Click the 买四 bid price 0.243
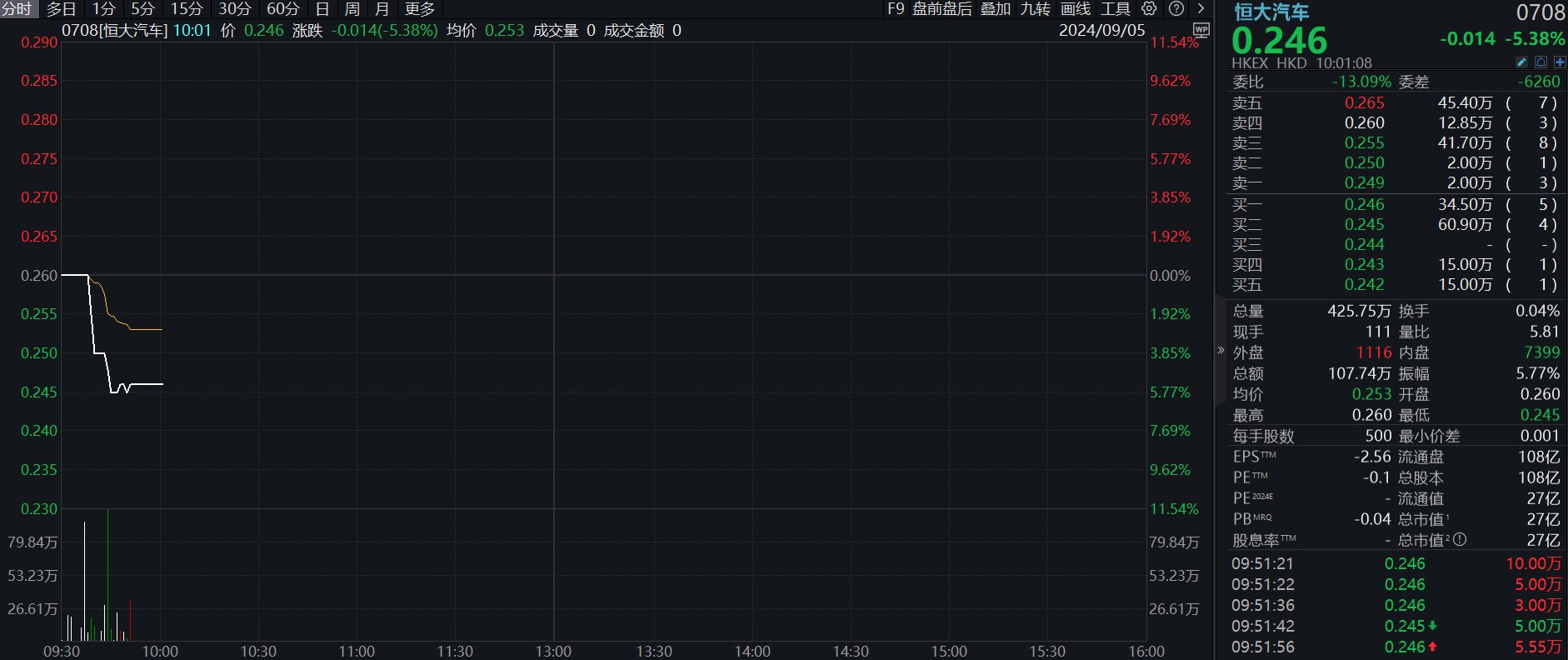 tap(1364, 264)
